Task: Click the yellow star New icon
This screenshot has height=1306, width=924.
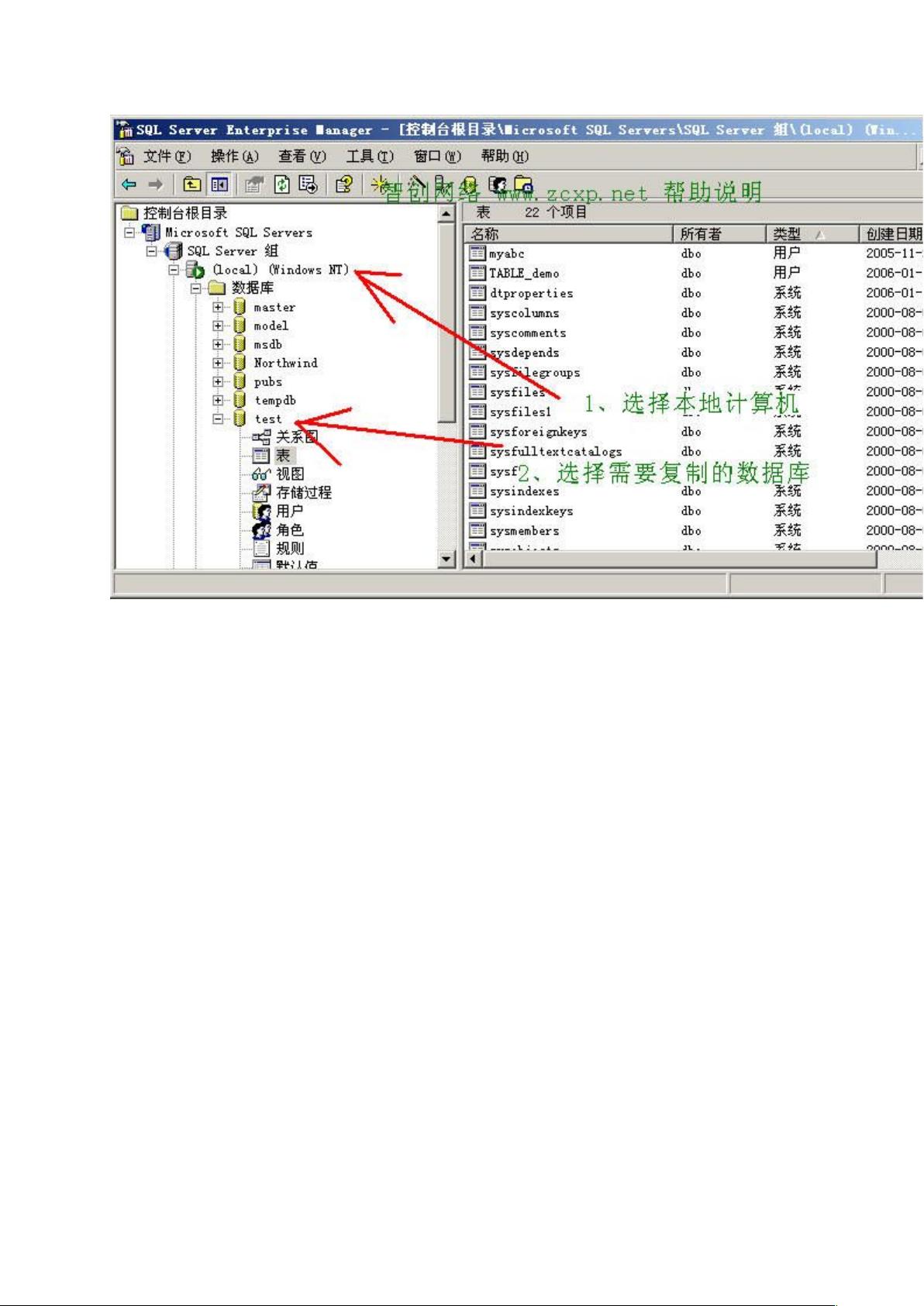Action: (x=380, y=184)
